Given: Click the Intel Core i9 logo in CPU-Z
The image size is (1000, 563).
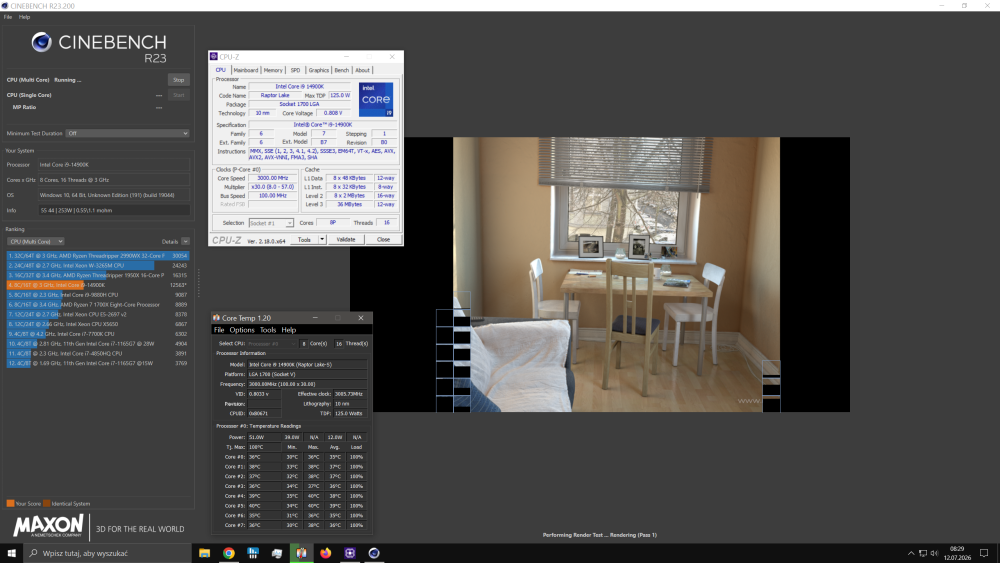Looking at the screenshot, I should pyautogui.click(x=376, y=99).
